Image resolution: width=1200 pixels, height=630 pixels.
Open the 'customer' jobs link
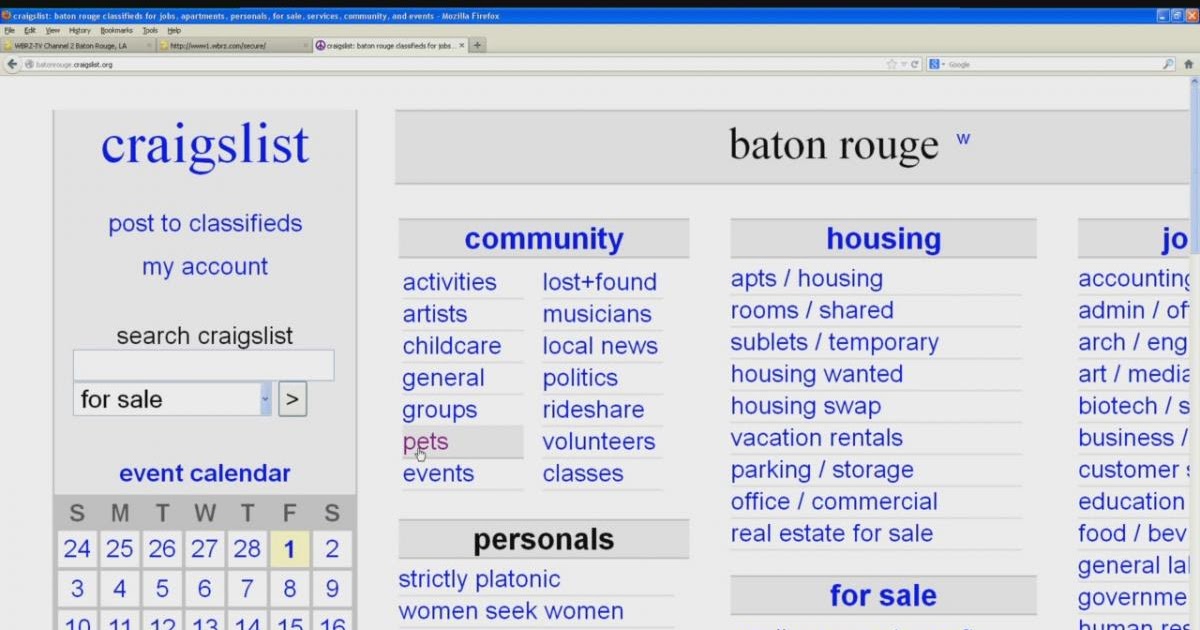pyautogui.click(x=1134, y=470)
